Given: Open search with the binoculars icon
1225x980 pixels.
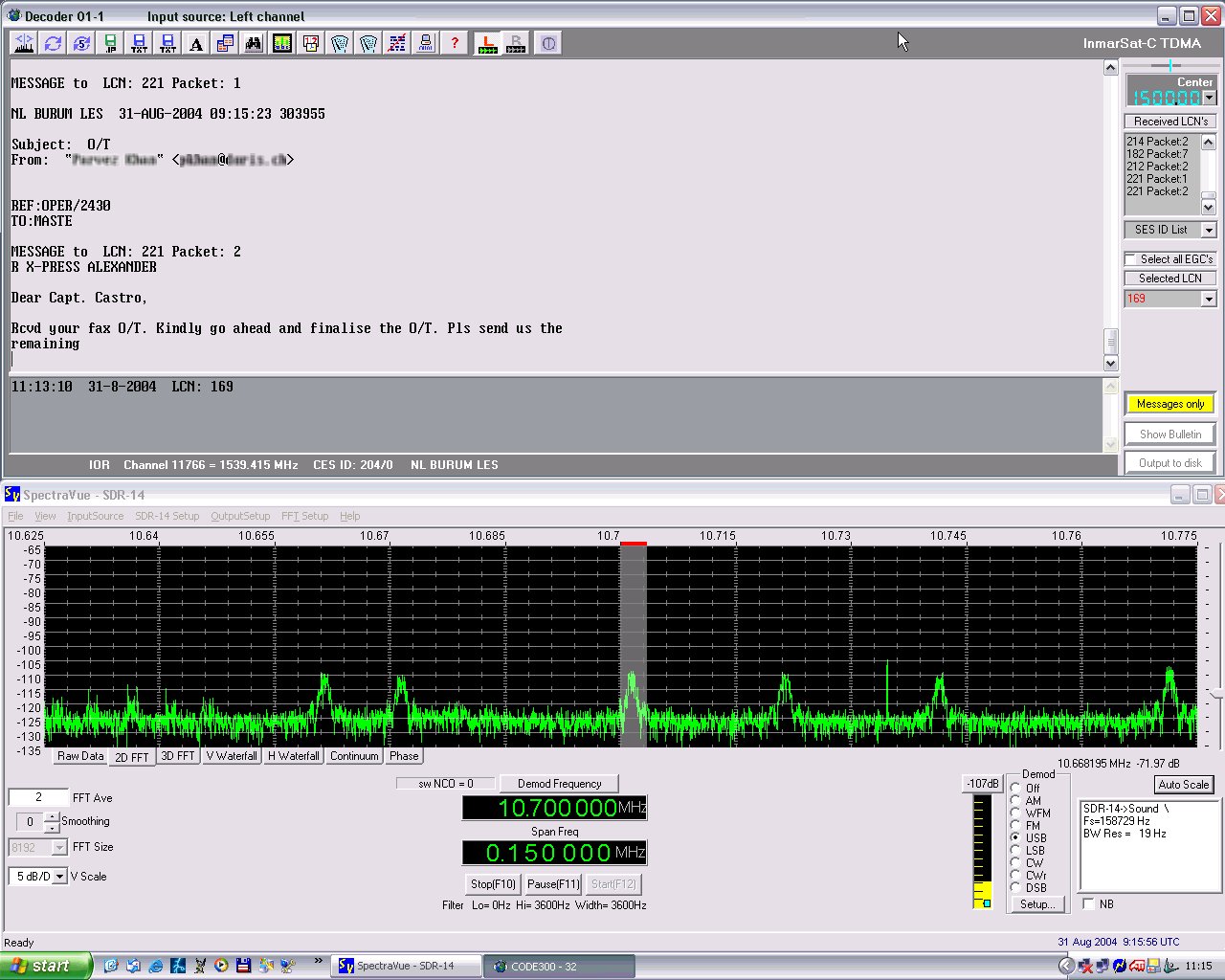Looking at the screenshot, I should [x=254, y=43].
